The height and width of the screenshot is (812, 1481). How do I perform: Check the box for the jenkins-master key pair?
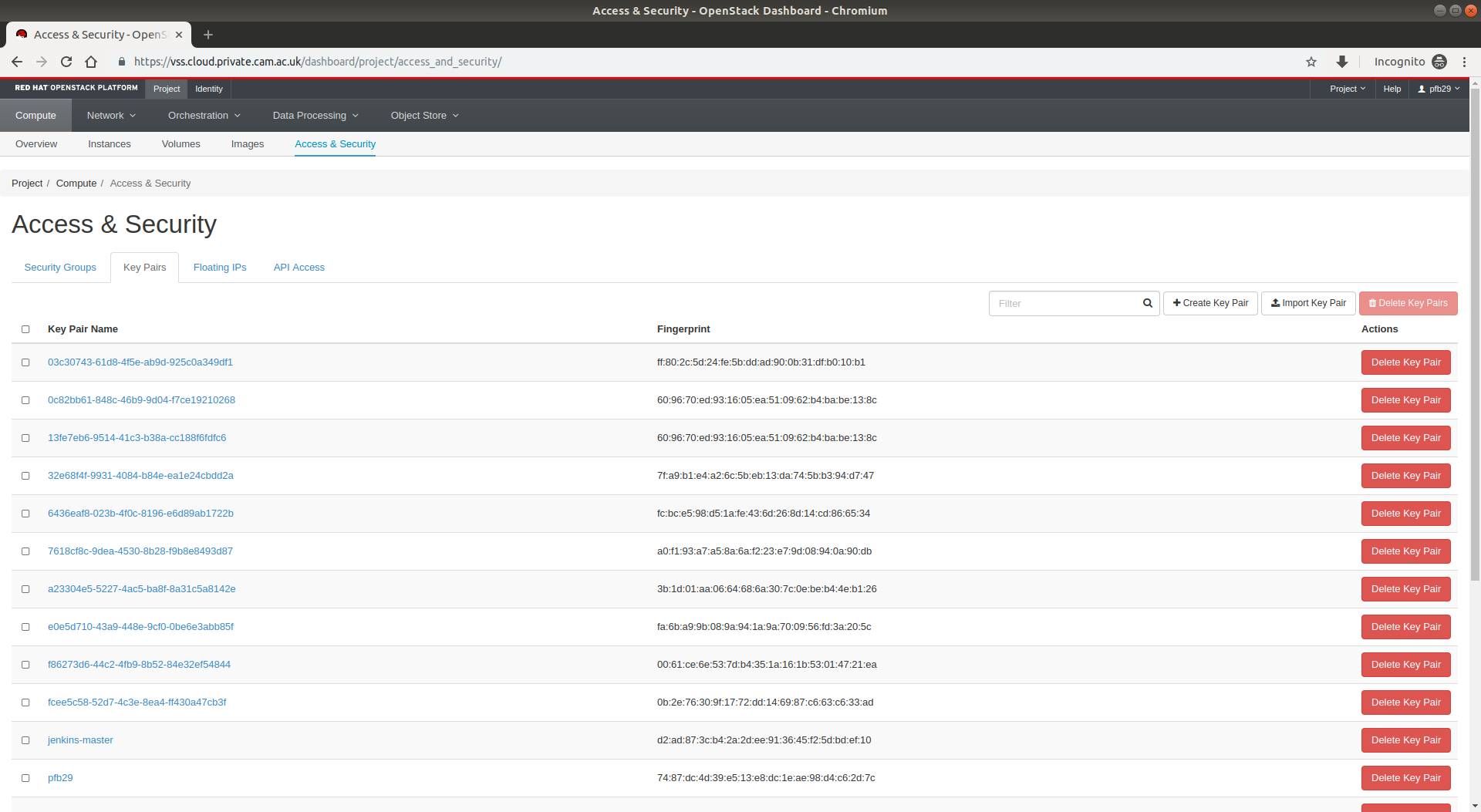point(25,740)
